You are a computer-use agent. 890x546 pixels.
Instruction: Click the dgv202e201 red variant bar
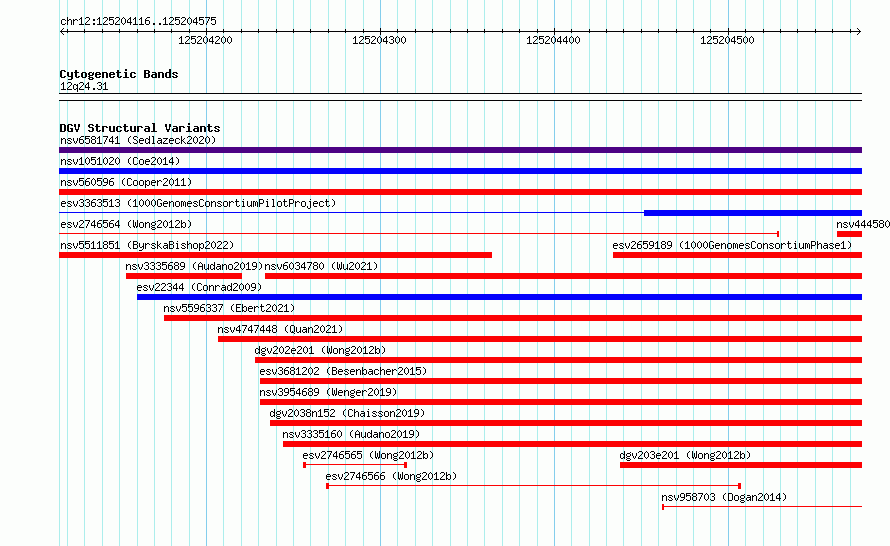pos(559,360)
